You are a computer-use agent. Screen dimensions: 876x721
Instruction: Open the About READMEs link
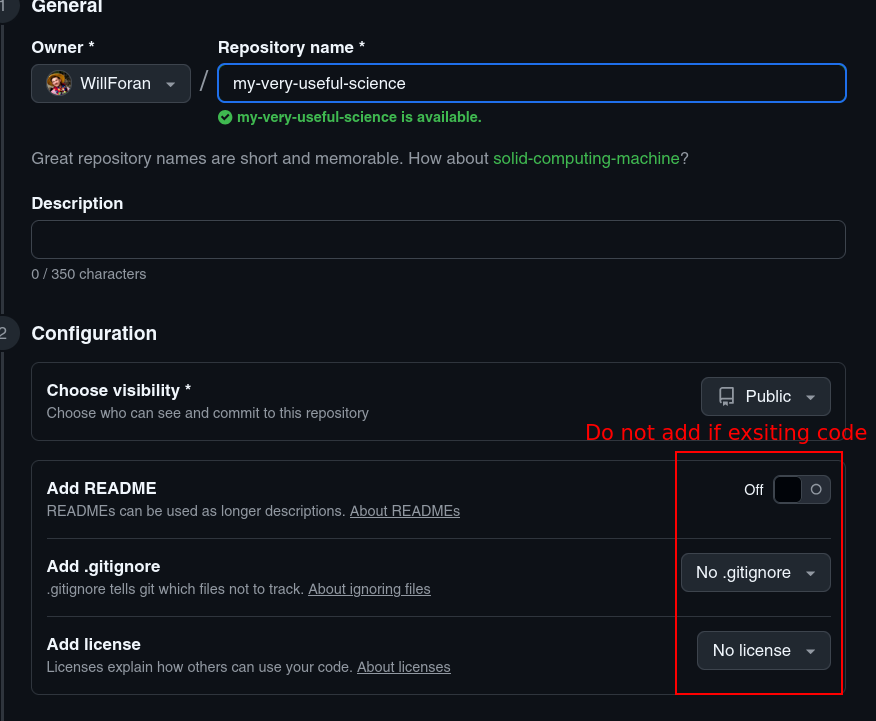(404, 511)
